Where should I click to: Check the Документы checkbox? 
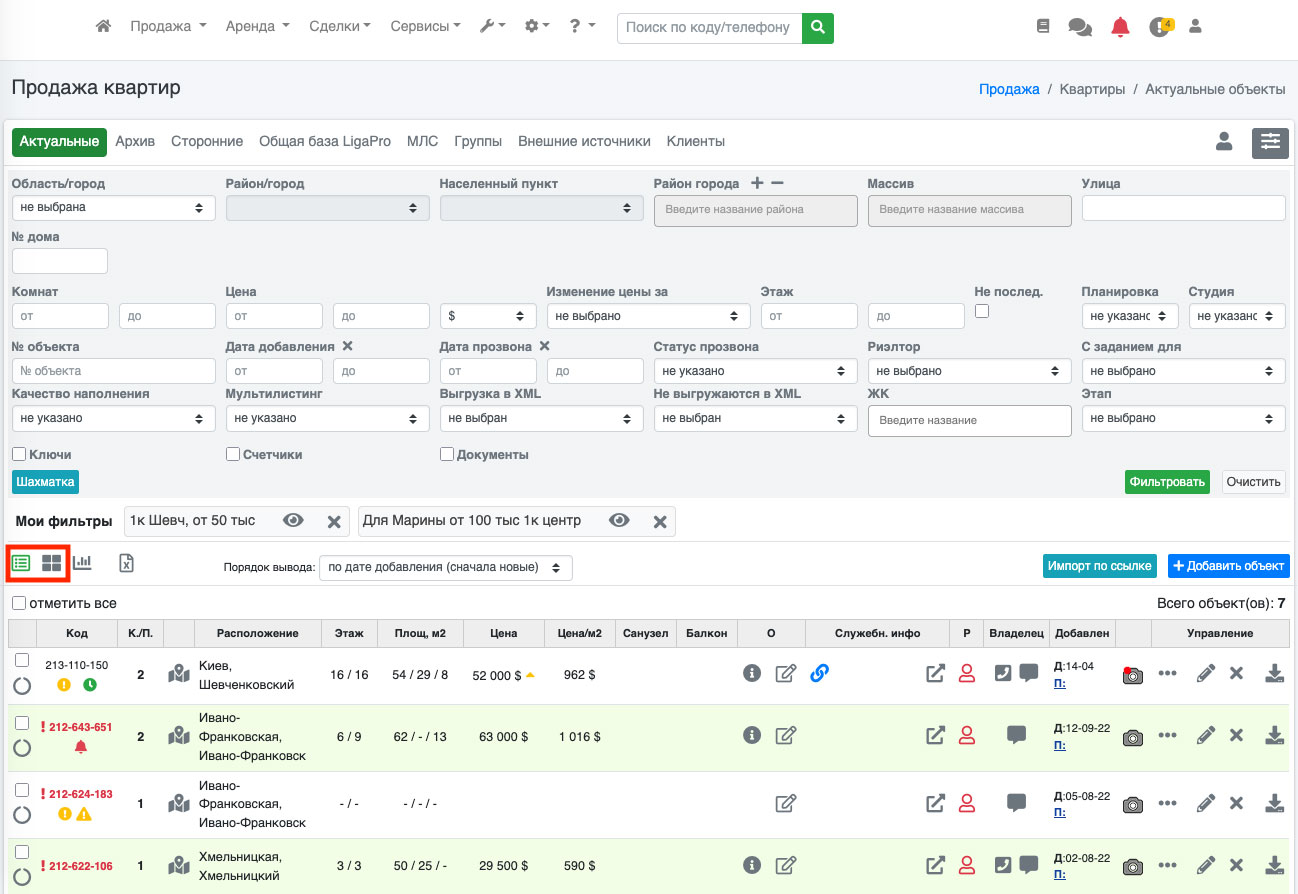pyautogui.click(x=447, y=454)
